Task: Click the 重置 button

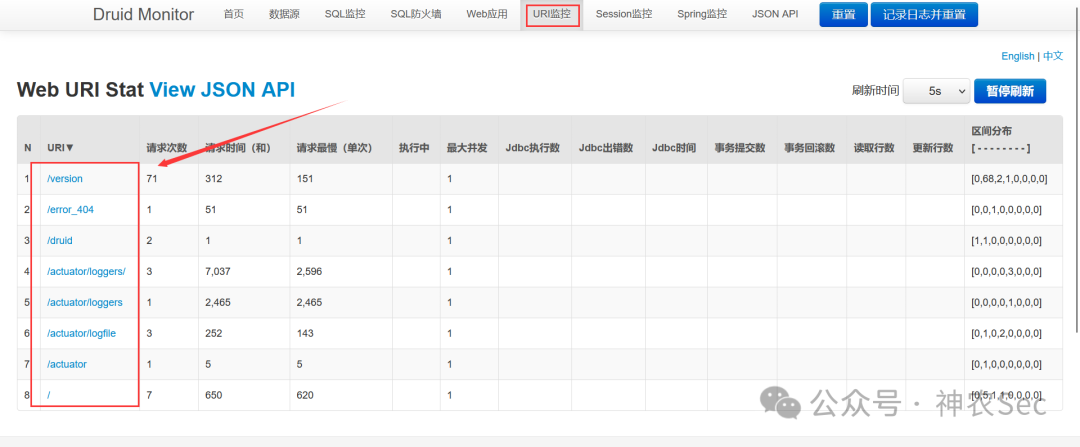Action: tap(843, 14)
